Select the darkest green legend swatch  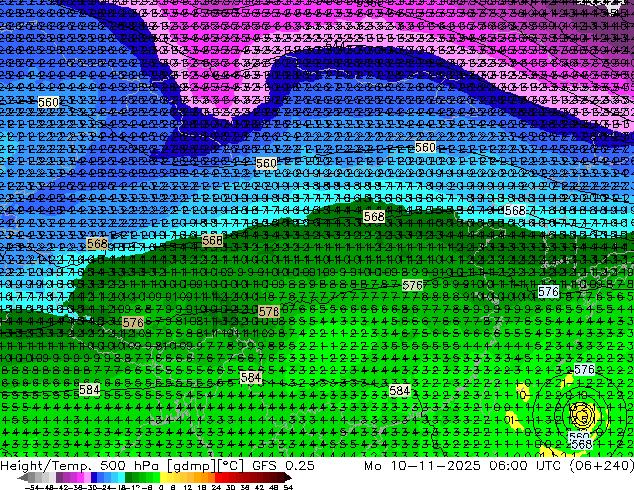pos(129,478)
